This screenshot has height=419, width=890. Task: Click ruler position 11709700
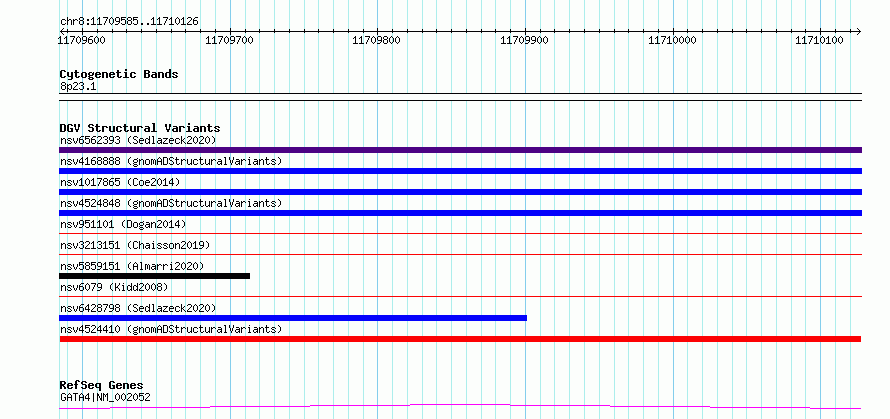(x=229, y=40)
